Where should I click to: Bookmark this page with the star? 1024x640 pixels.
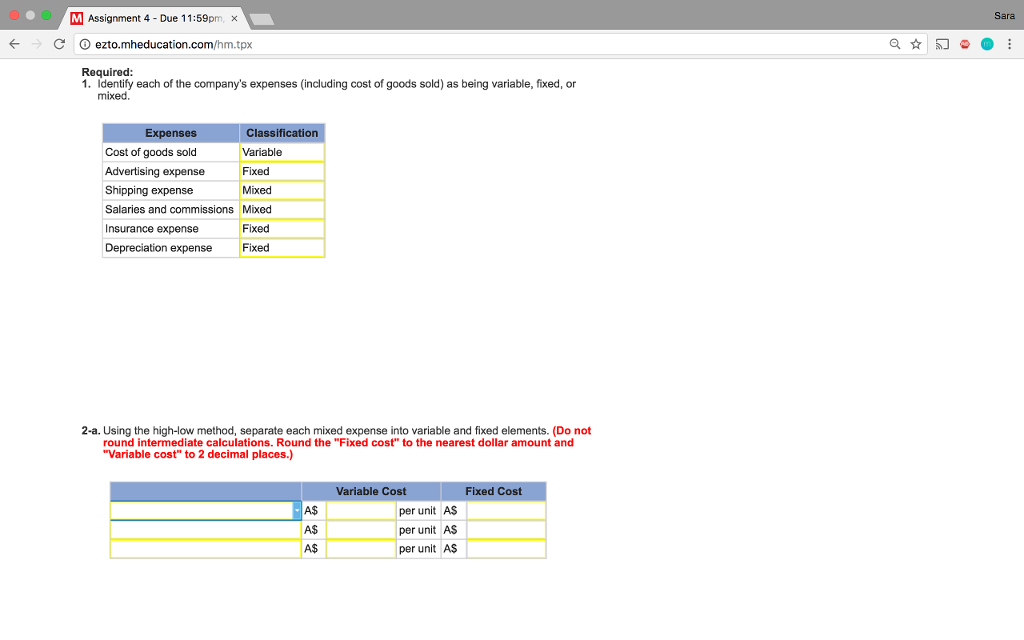pyautogui.click(x=916, y=44)
